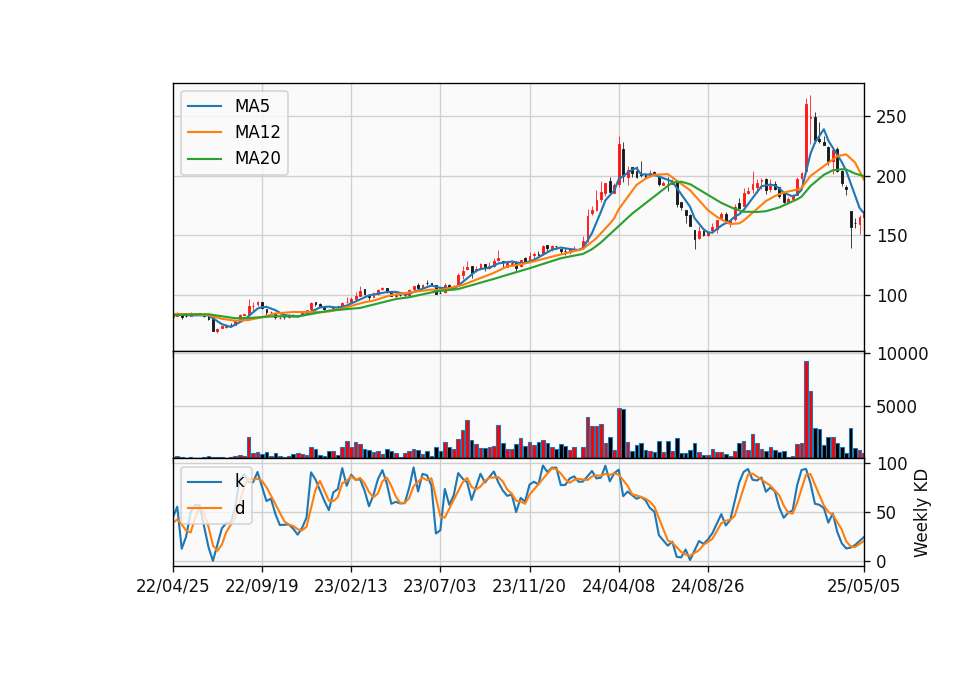The height and width of the screenshot is (690, 960).
Task: Click the orange MA12 legend line sample
Action: tap(204, 132)
